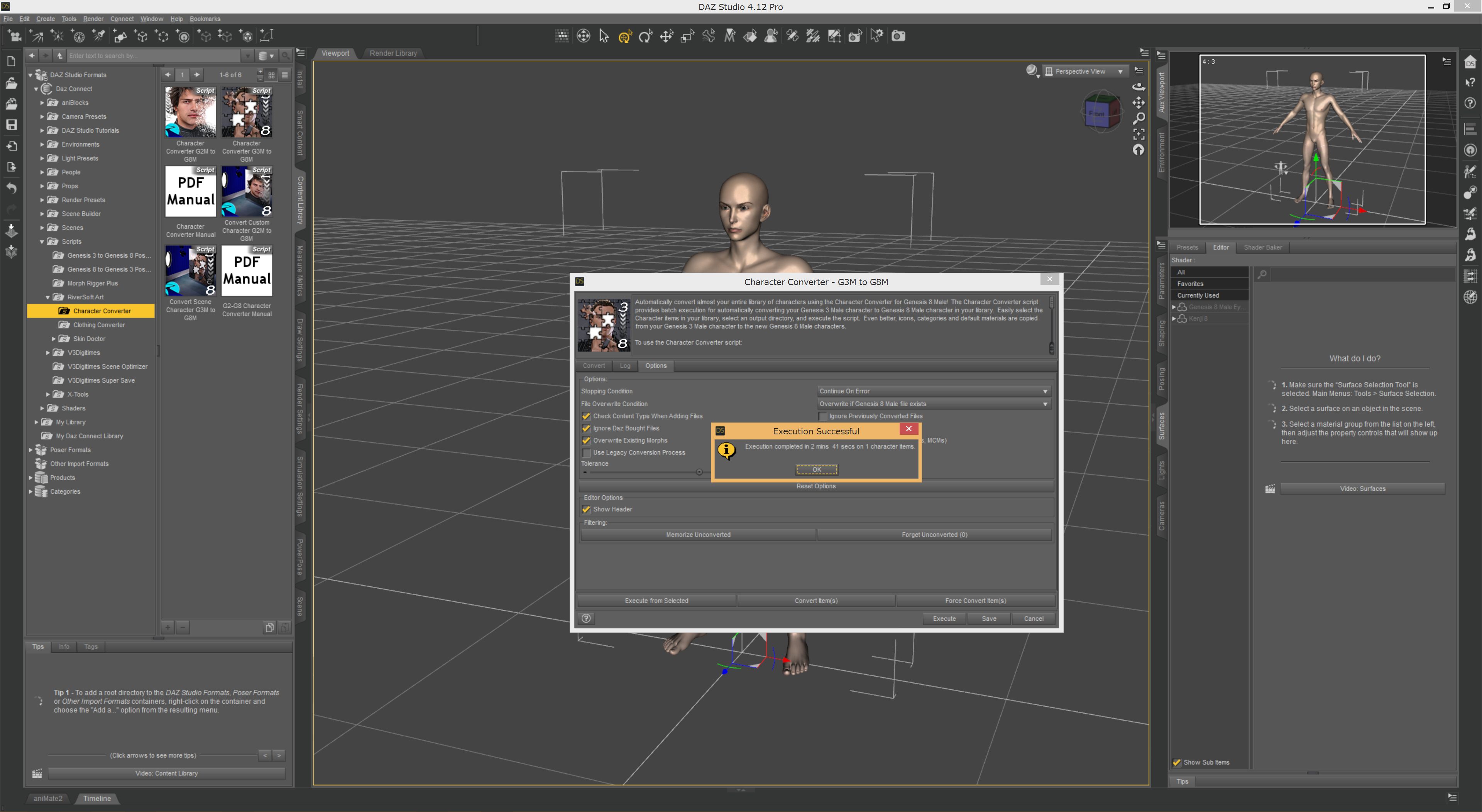The image size is (1482, 812).
Task: Switch to the Render Library tab
Action: [393, 53]
